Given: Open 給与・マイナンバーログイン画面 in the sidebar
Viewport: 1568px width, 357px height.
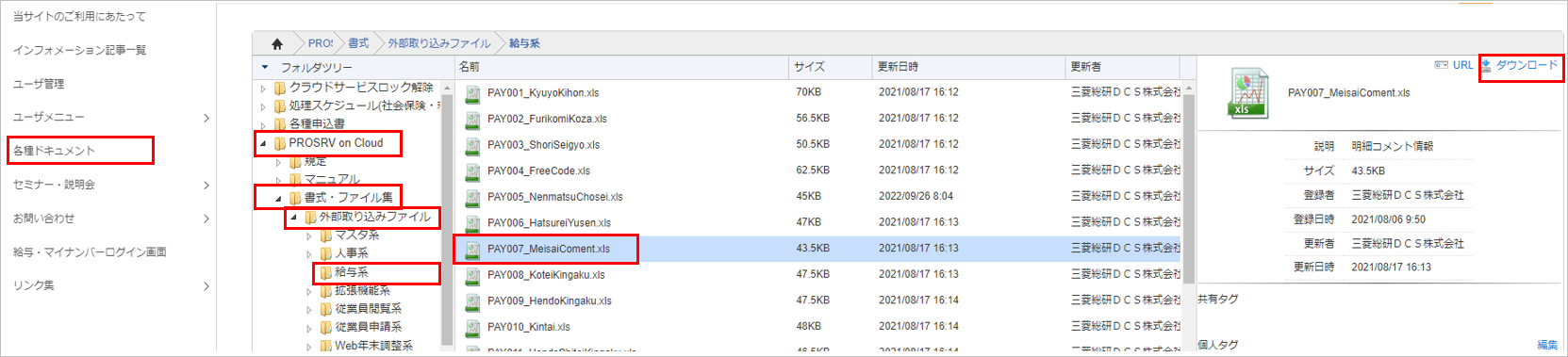Looking at the screenshot, I should 90,252.
